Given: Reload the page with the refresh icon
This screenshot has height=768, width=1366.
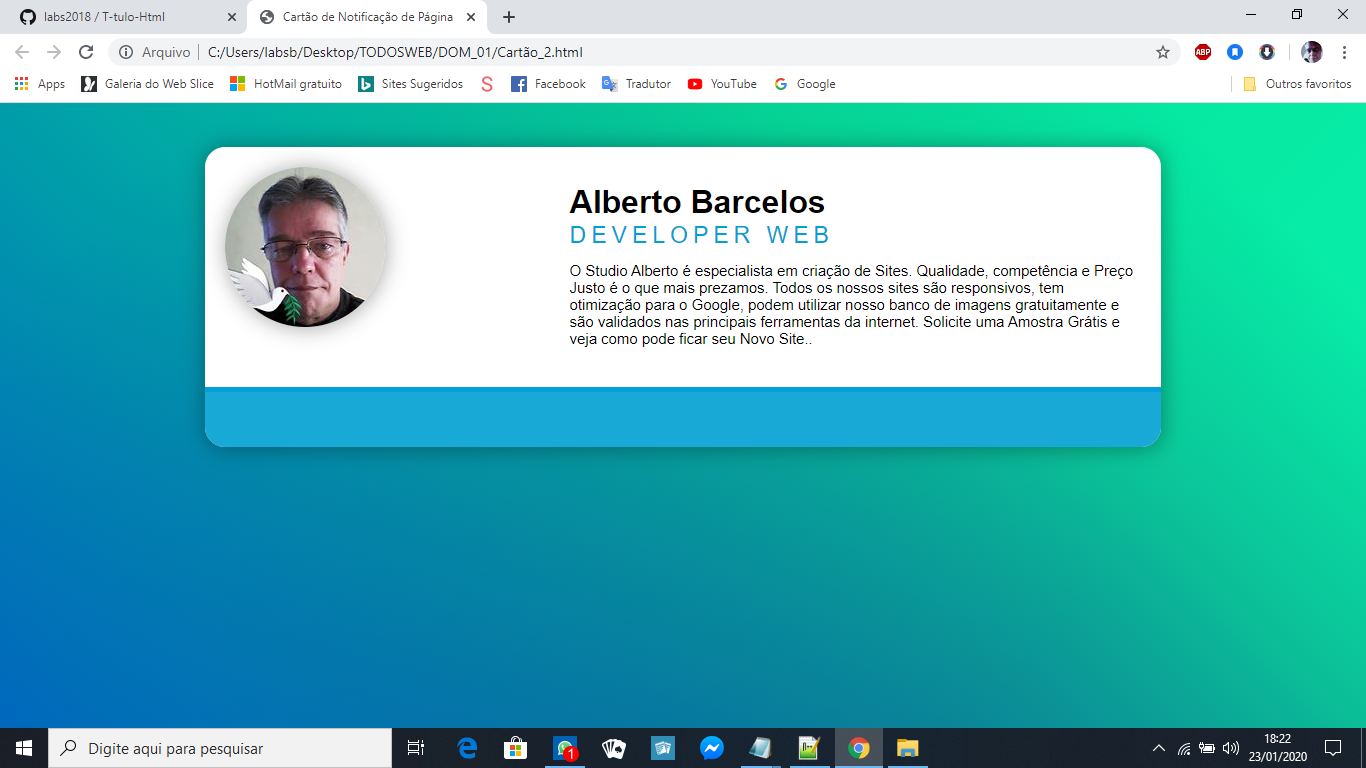Looking at the screenshot, I should pyautogui.click(x=86, y=52).
